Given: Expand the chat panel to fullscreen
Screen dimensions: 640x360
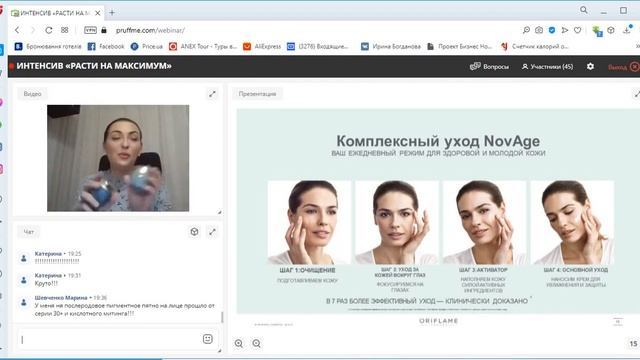Looking at the screenshot, I should tap(212, 232).
